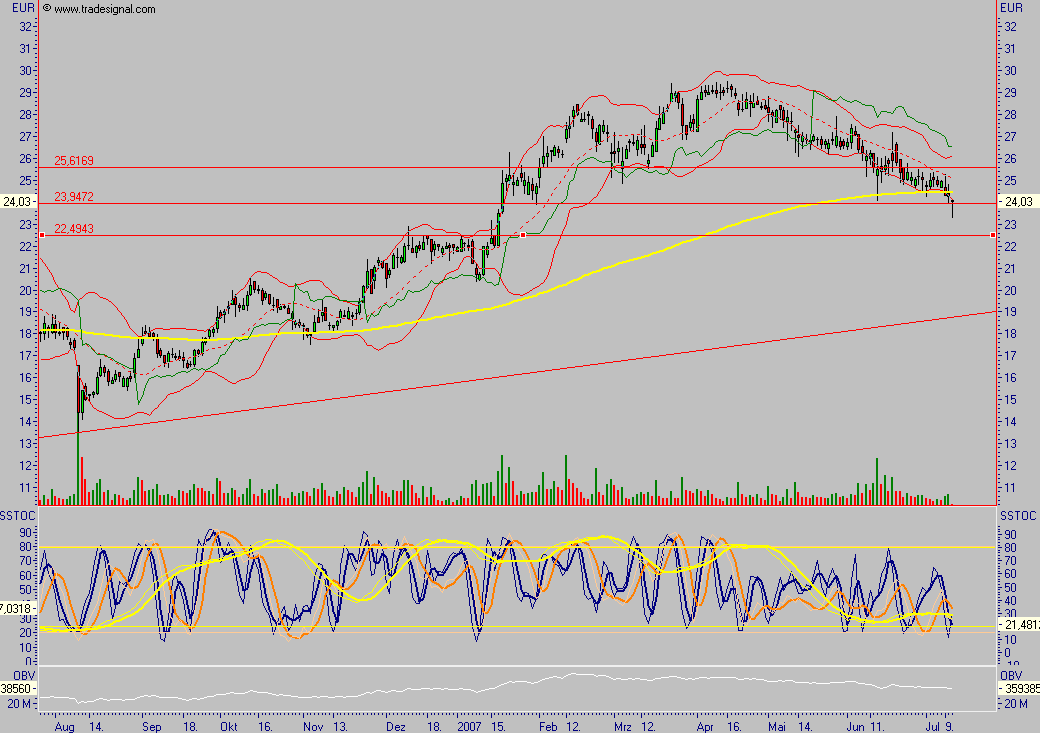Image resolution: width=1040 pixels, height=733 pixels.
Task: Select the 2007 year label on time axis
Action: pos(467,728)
